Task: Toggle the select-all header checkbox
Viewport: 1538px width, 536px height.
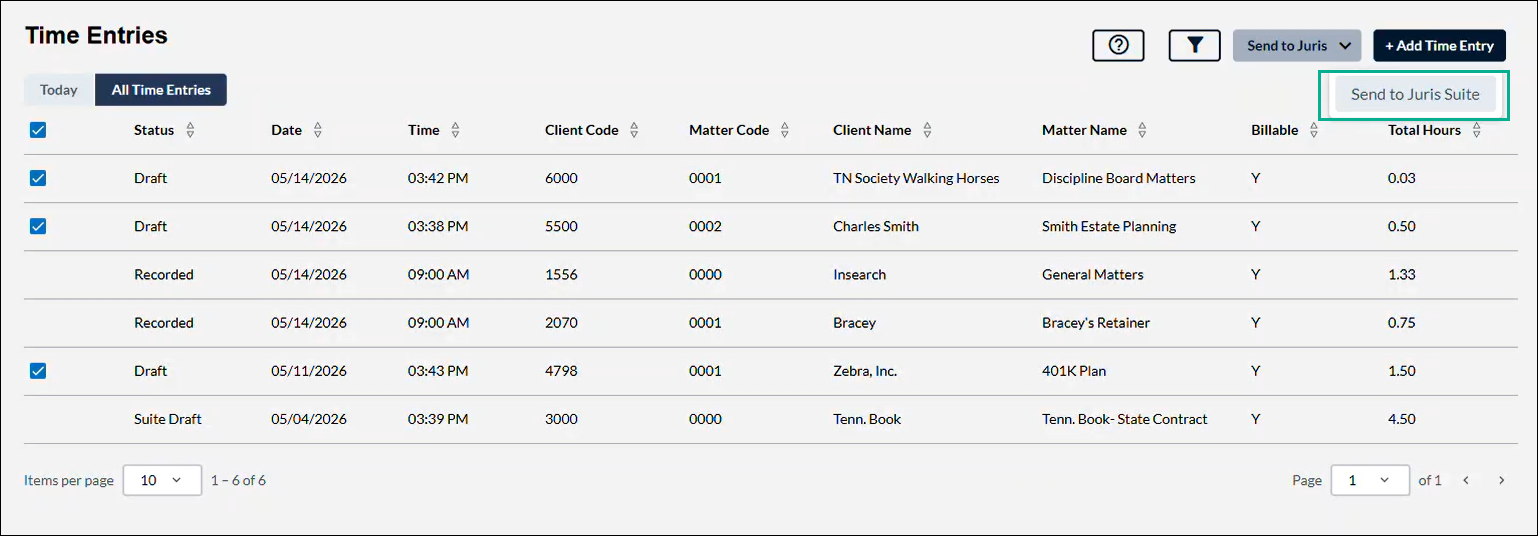Action: pos(38,130)
